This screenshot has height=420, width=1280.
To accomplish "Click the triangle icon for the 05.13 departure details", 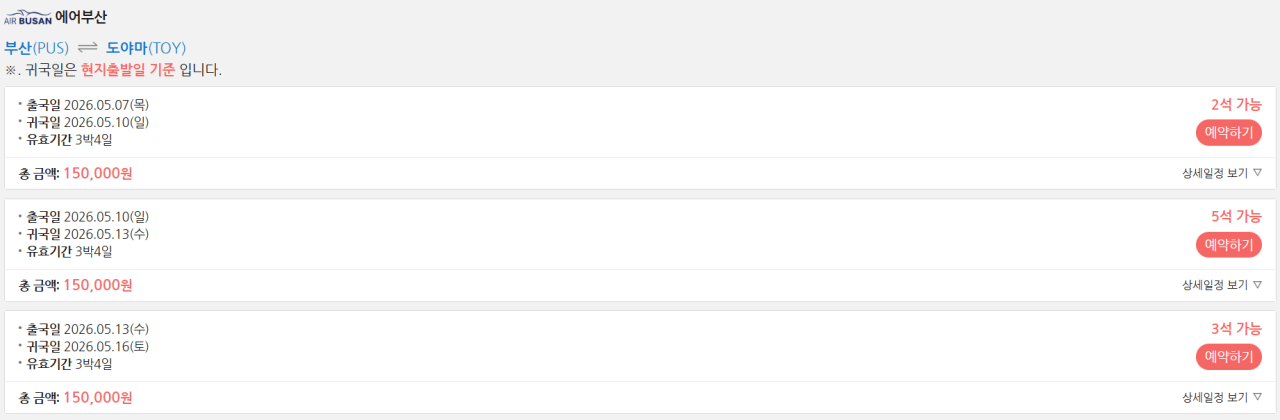I will pos(1257,397).
